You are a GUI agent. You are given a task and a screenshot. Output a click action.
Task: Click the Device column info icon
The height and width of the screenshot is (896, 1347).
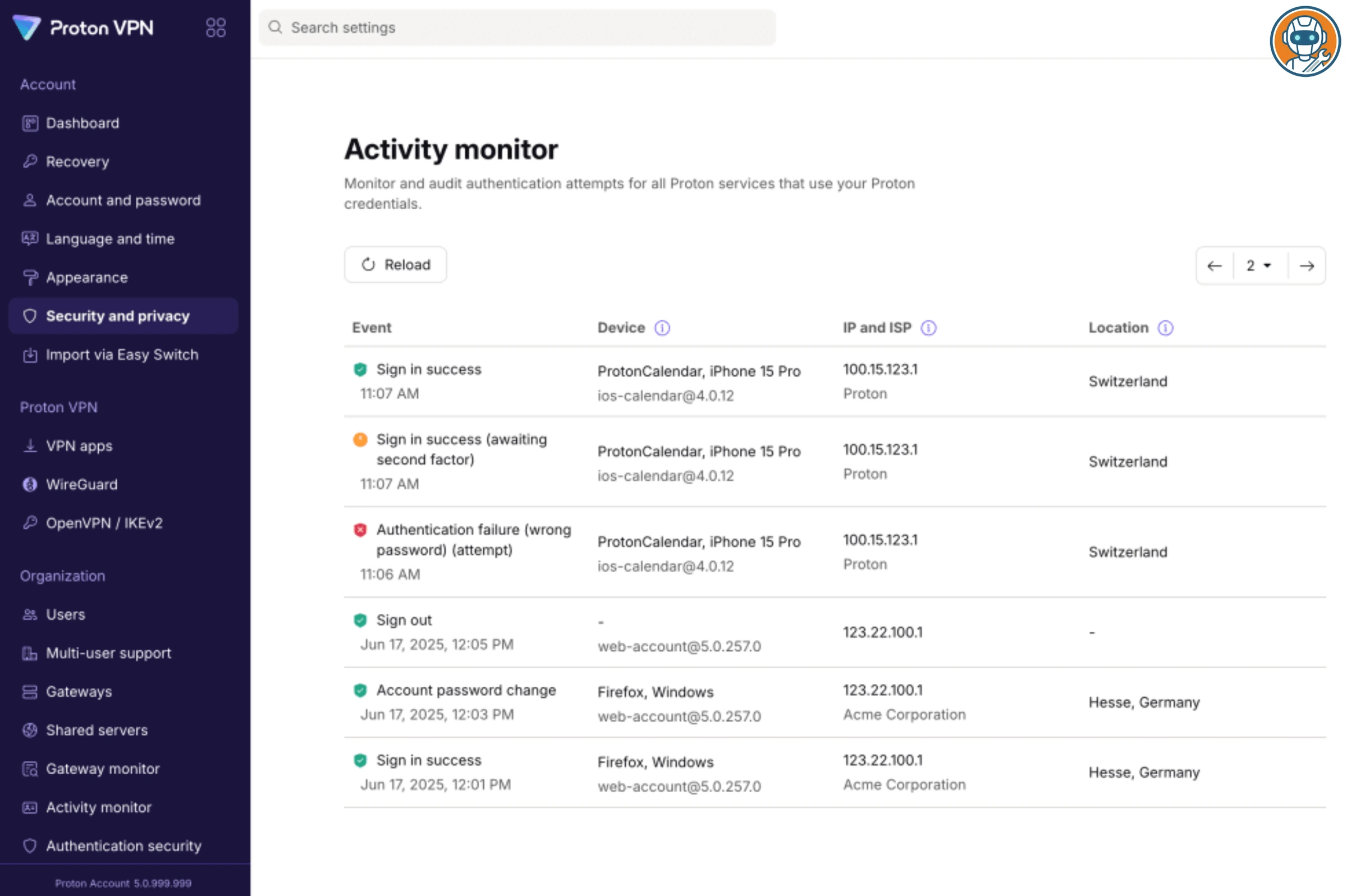(x=662, y=328)
